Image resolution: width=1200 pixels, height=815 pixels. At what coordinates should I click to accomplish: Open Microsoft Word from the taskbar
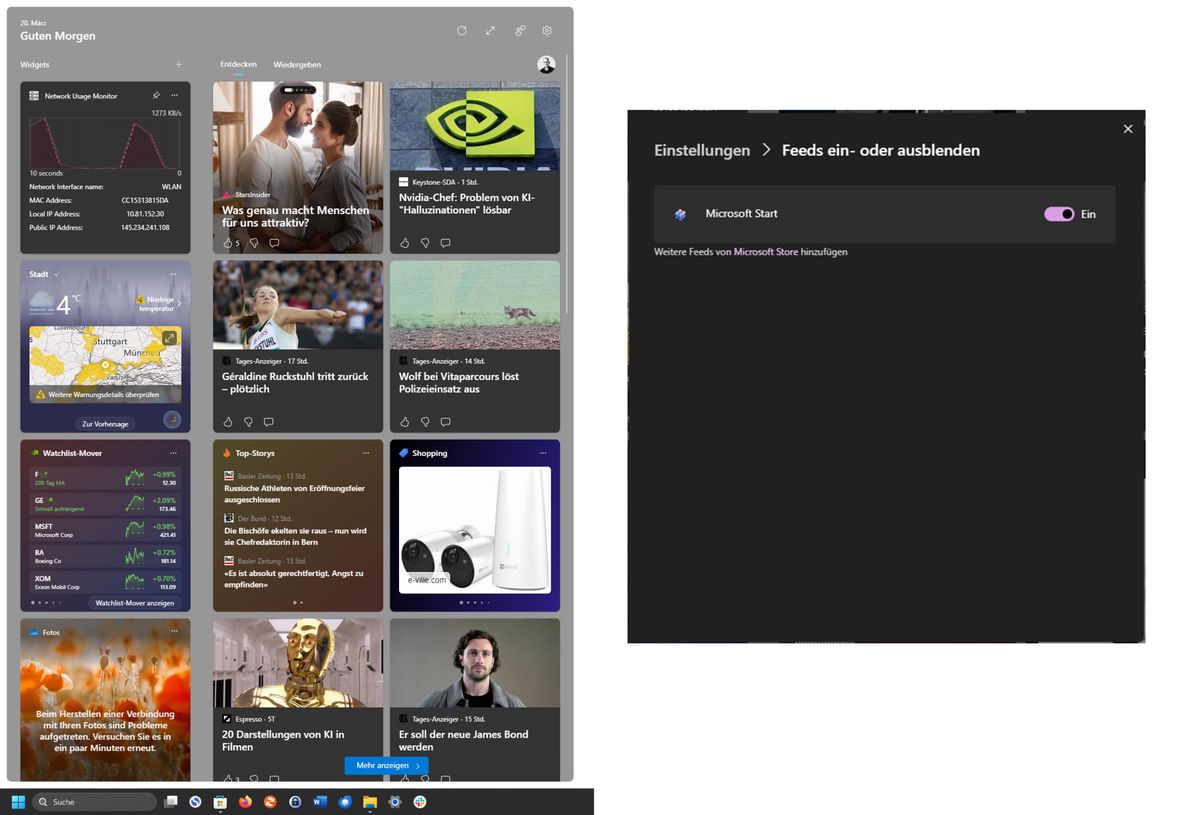[x=320, y=801]
